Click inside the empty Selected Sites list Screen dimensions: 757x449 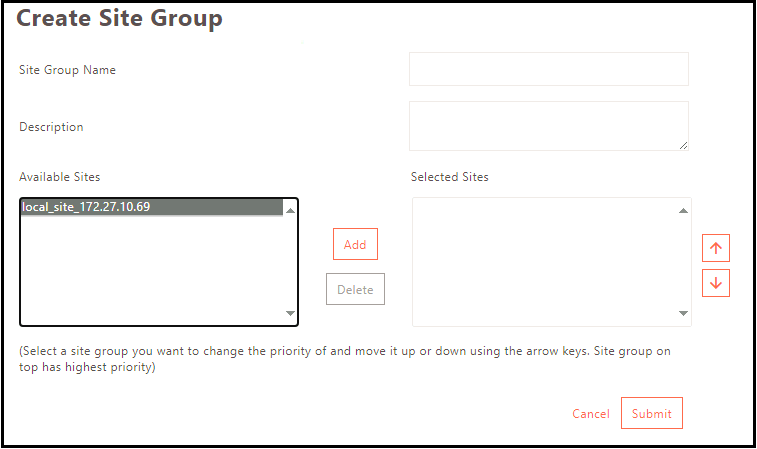coord(546,262)
